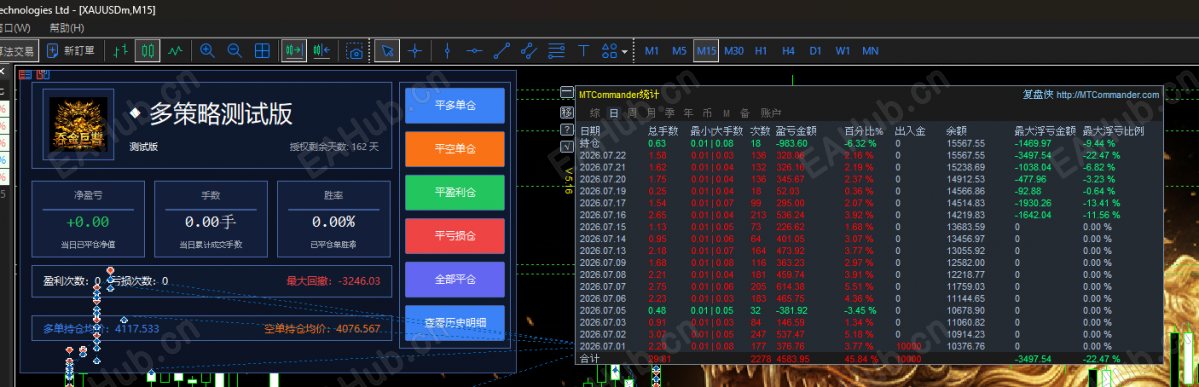
Task: Select the 币 symbol tab in MTCommander
Action: [707, 113]
